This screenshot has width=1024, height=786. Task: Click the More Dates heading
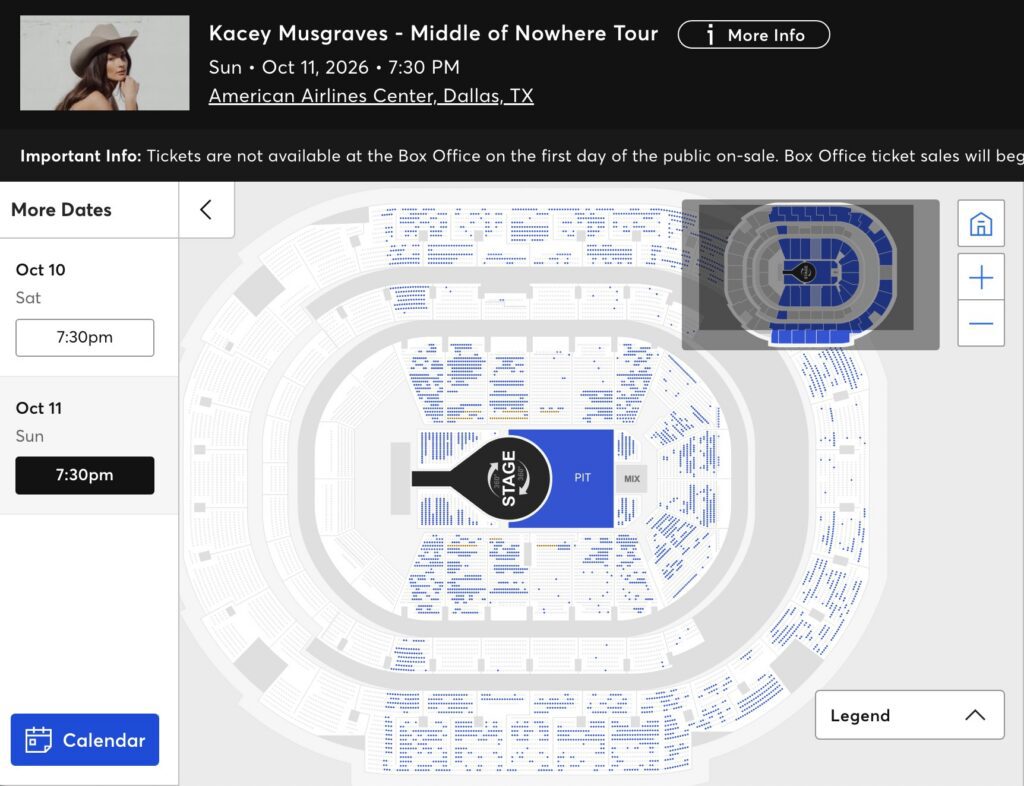point(61,210)
